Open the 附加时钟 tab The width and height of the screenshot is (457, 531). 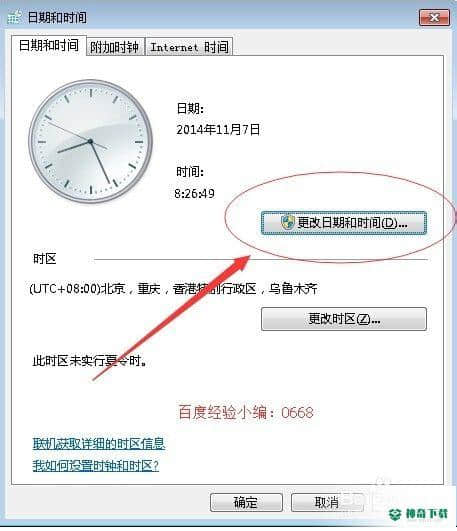(115, 47)
